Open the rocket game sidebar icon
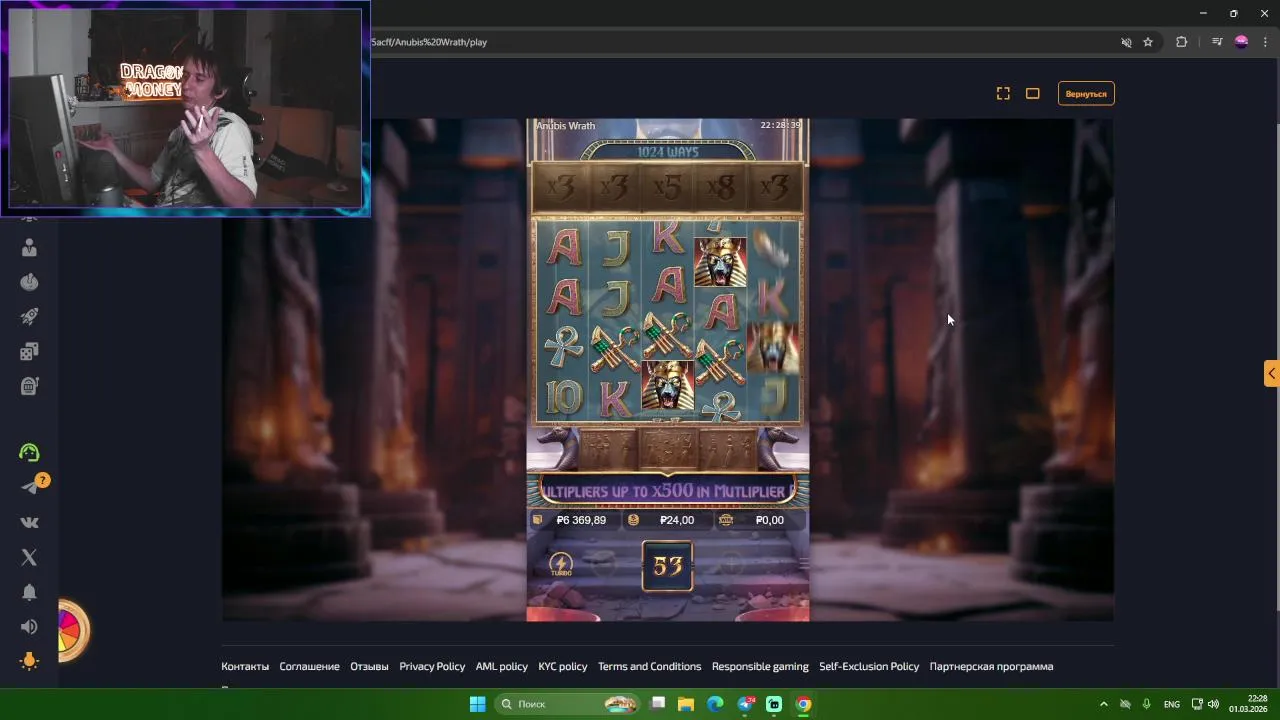This screenshot has width=1280, height=720. click(x=29, y=316)
